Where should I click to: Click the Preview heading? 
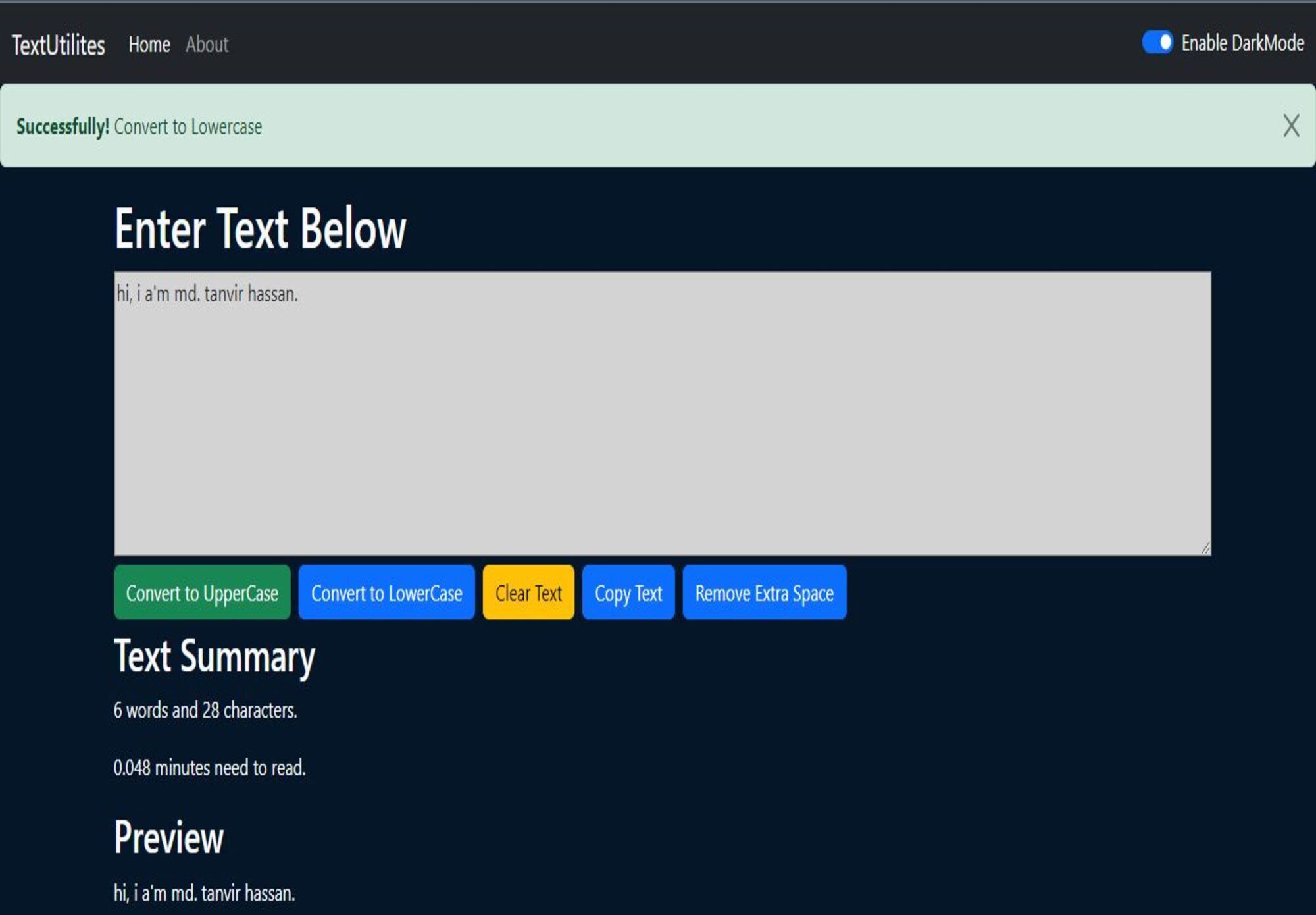[x=168, y=837]
